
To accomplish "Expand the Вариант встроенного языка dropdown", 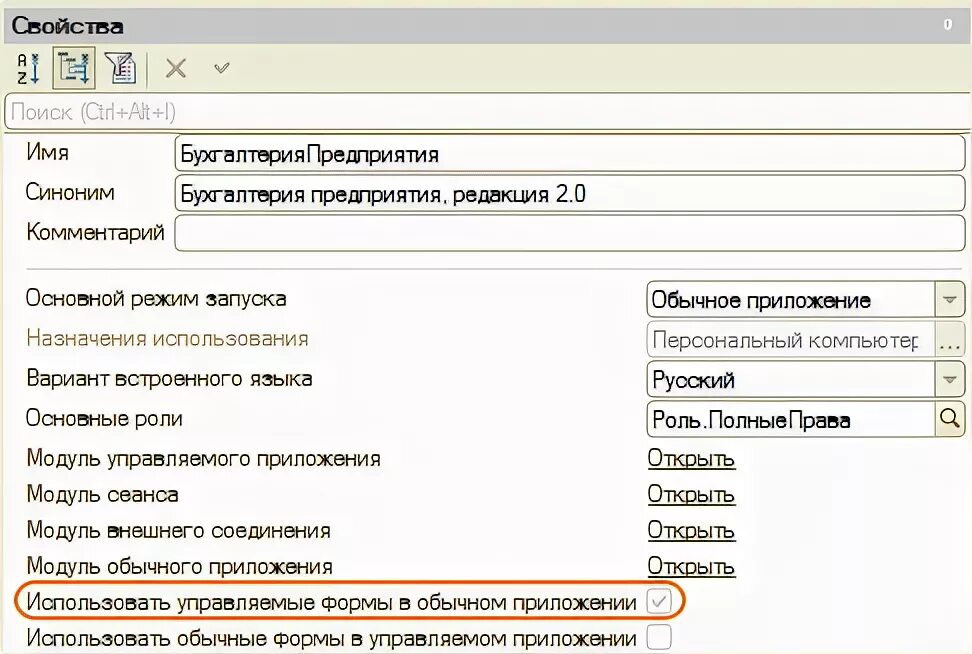I will tap(949, 379).
